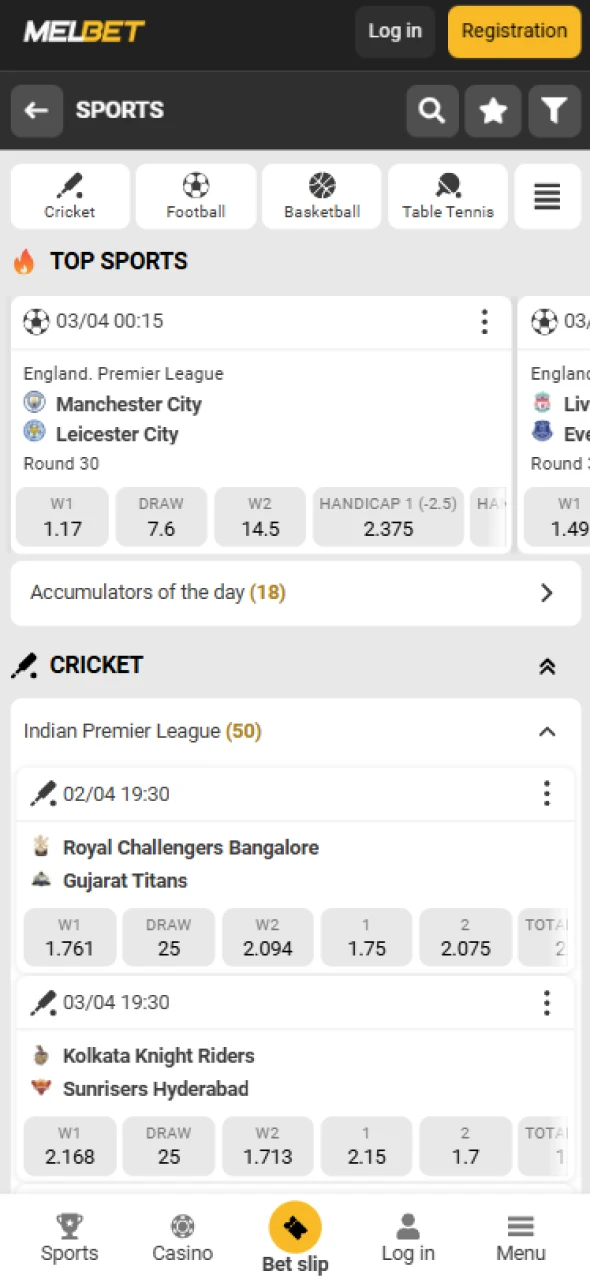Image resolution: width=590 pixels, height=1280 pixels.
Task: Collapse the CRICKET section
Action: point(547,665)
